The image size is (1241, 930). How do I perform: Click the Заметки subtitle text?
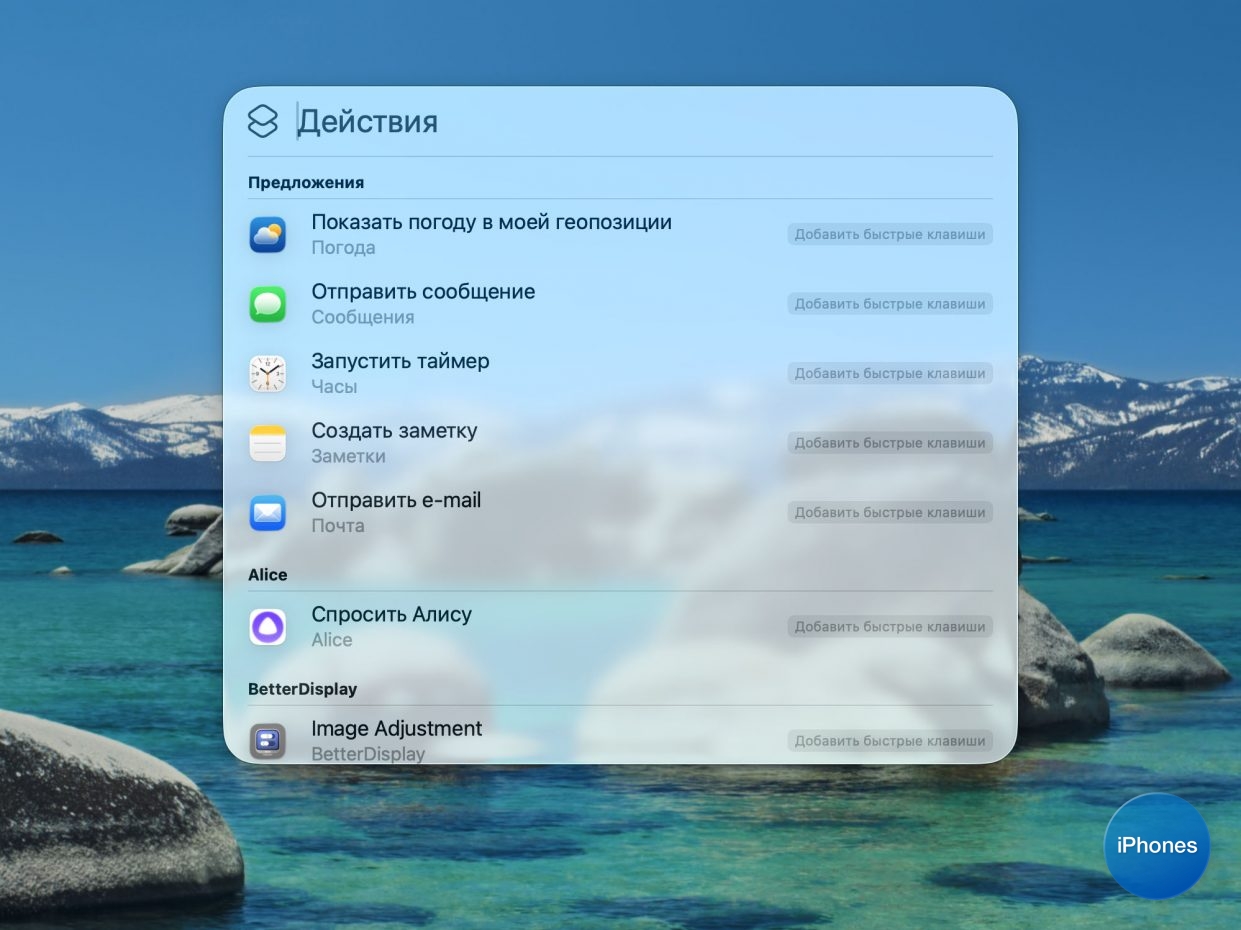[348, 456]
